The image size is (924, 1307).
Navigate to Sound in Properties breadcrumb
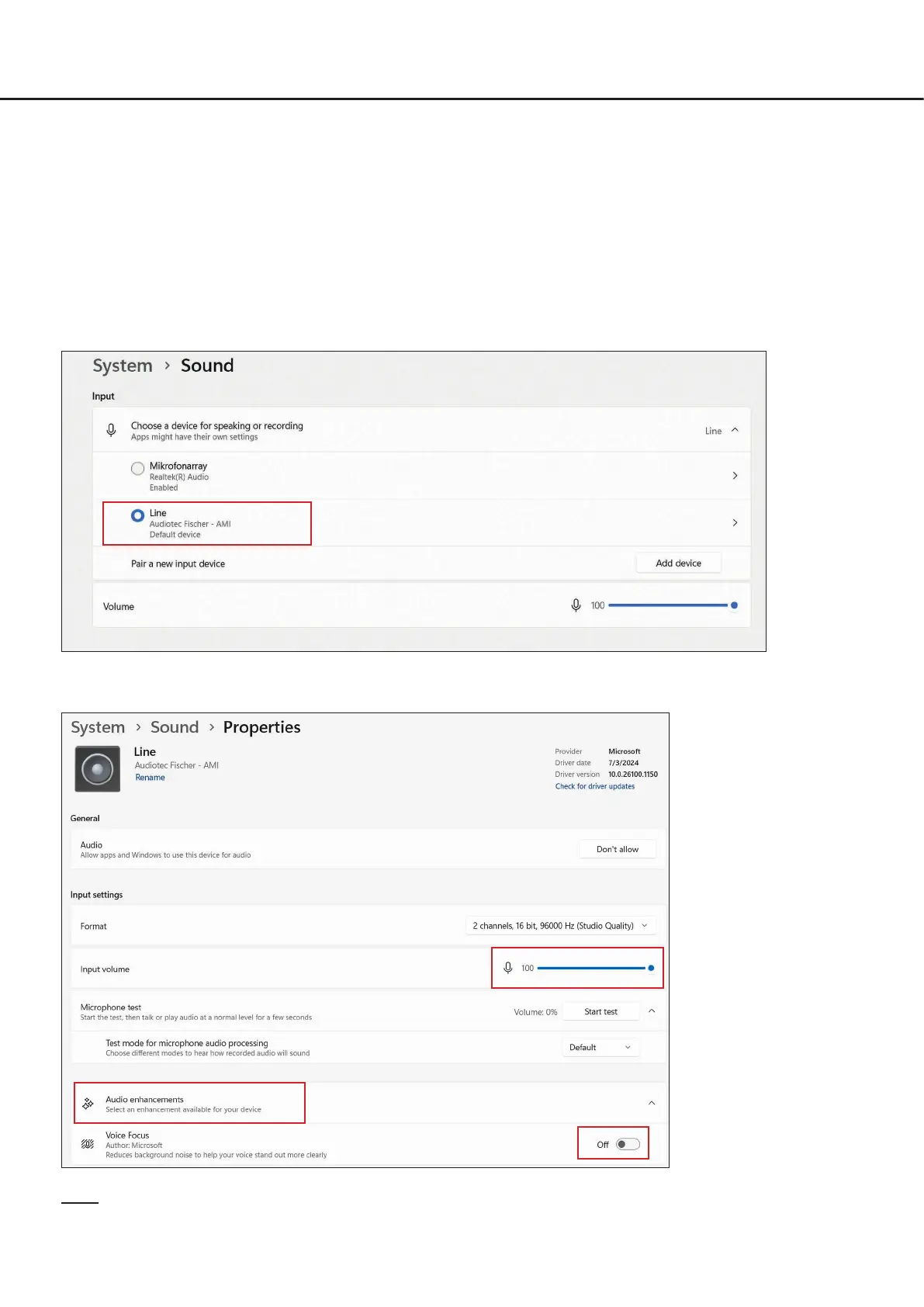(175, 727)
